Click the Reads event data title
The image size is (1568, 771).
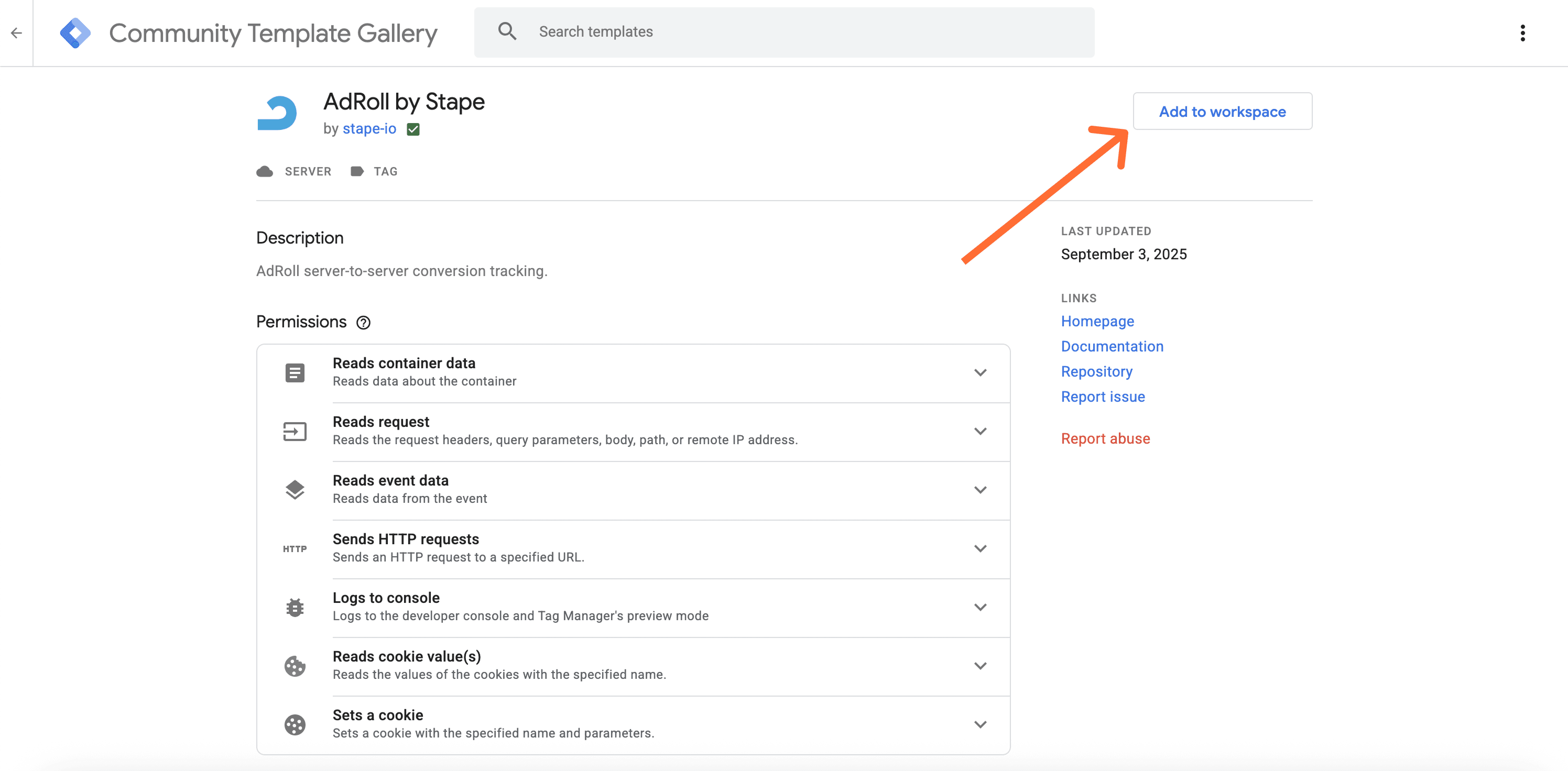[391, 481]
